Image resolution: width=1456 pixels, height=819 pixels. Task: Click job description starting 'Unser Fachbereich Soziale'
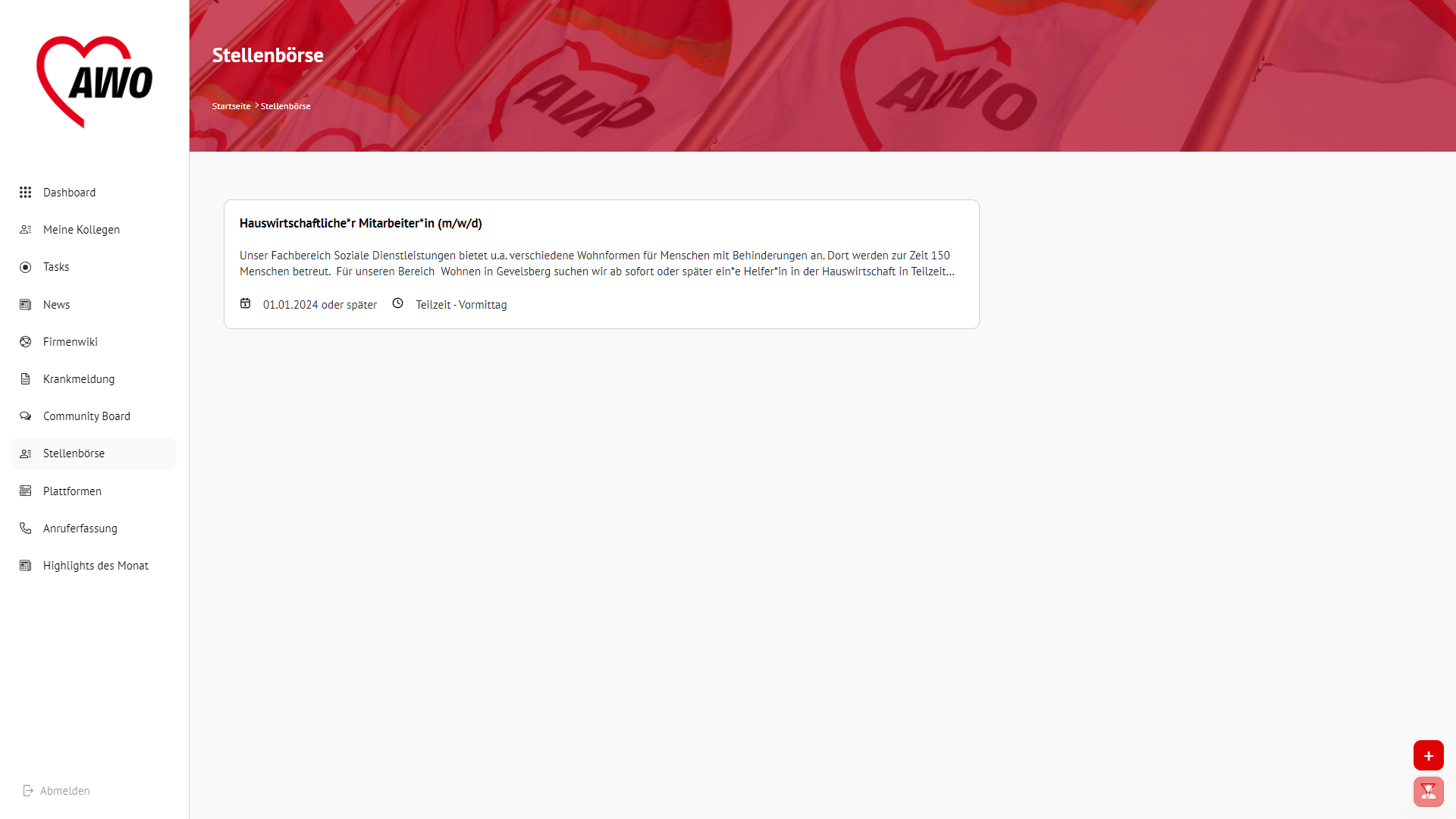(598, 263)
